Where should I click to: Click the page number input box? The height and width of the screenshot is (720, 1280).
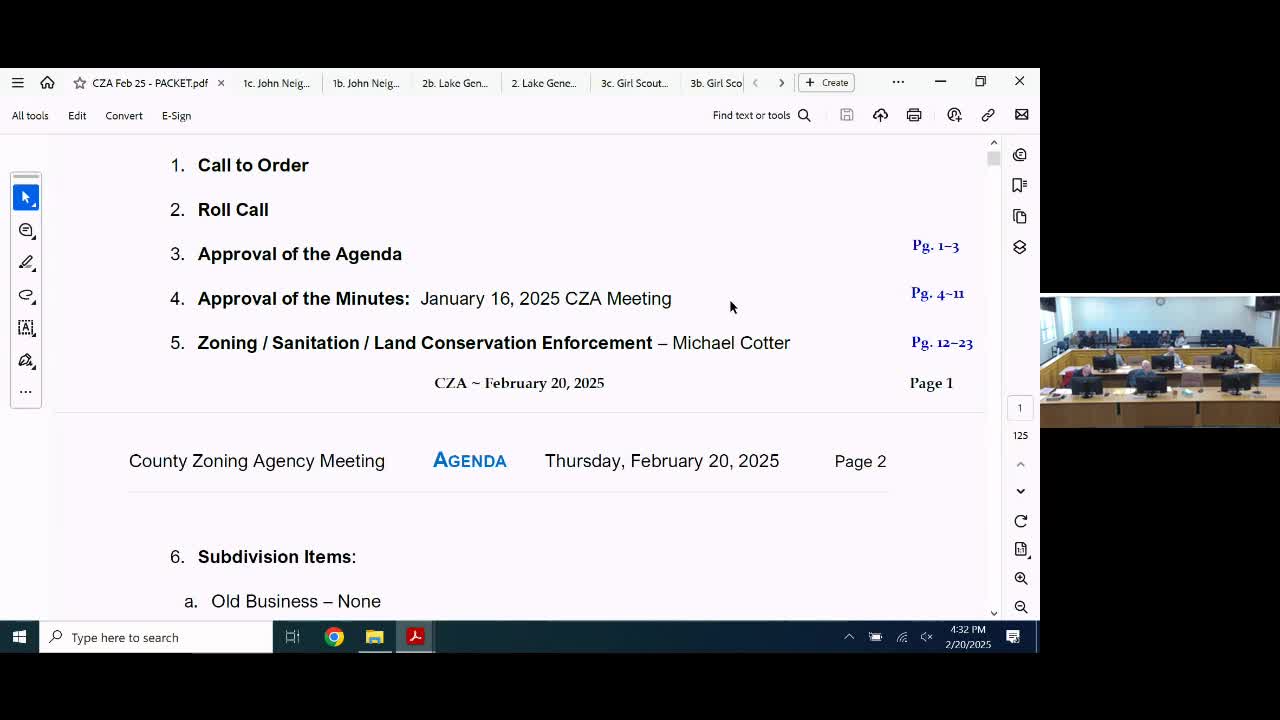point(1020,408)
